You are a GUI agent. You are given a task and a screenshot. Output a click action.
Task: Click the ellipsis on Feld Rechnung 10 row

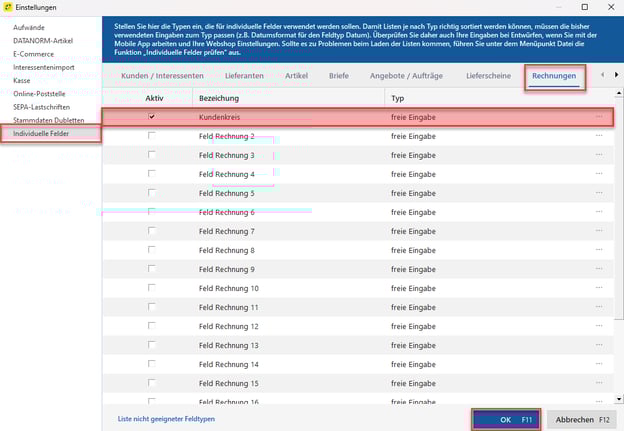point(600,288)
